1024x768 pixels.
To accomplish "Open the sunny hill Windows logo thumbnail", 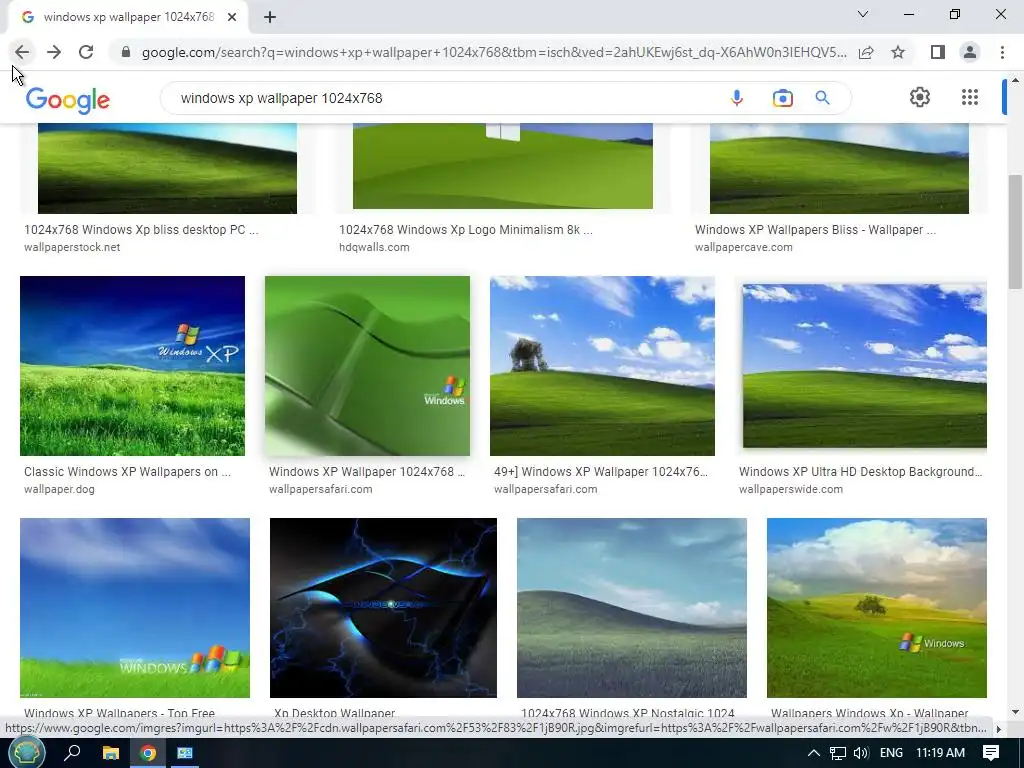I will point(876,608).
